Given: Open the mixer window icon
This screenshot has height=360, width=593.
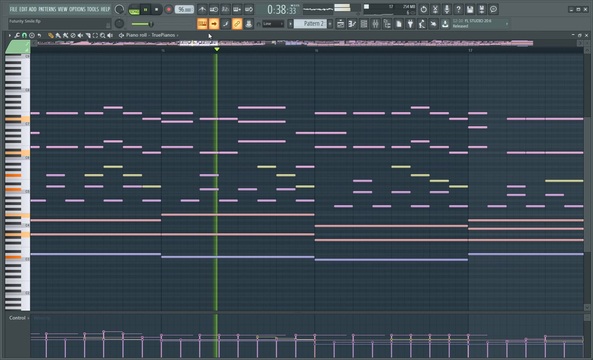Looking at the screenshot, I should [375, 24].
